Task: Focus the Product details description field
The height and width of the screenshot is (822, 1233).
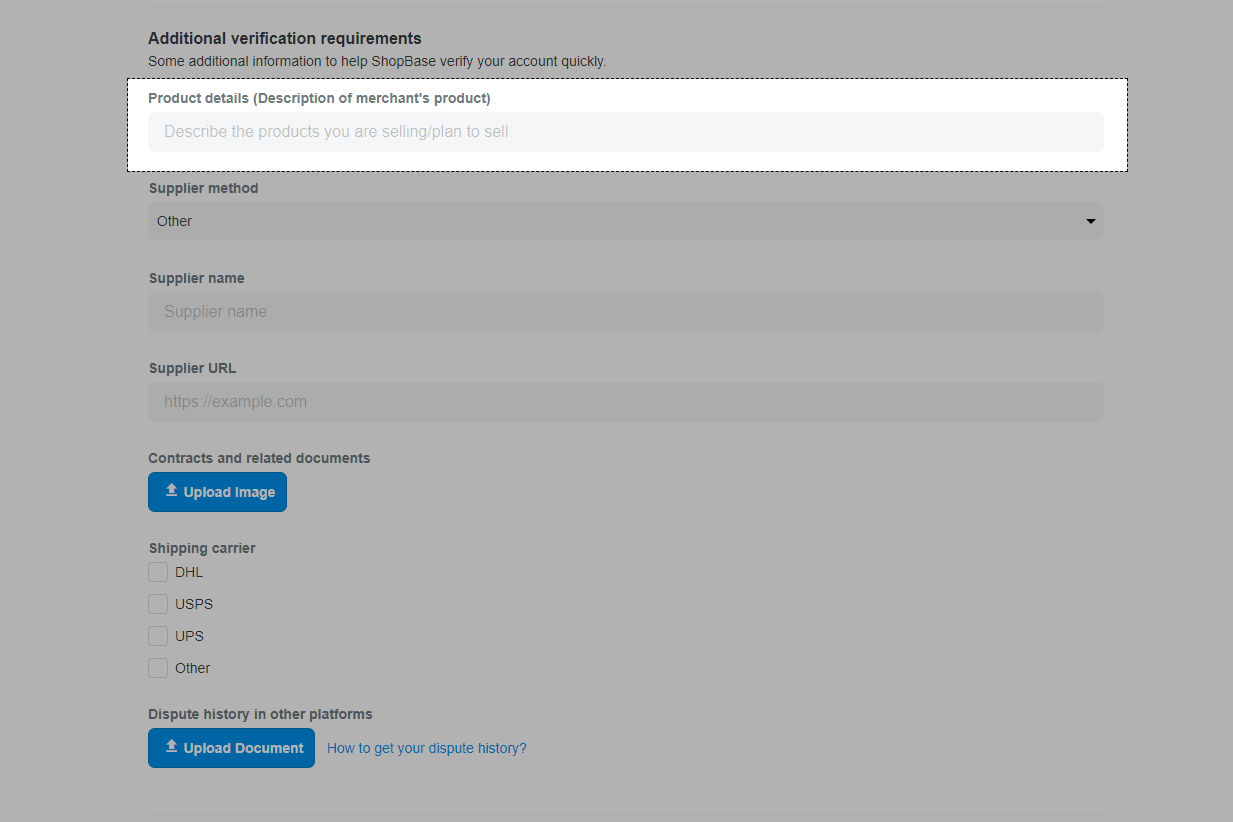Action: point(625,132)
